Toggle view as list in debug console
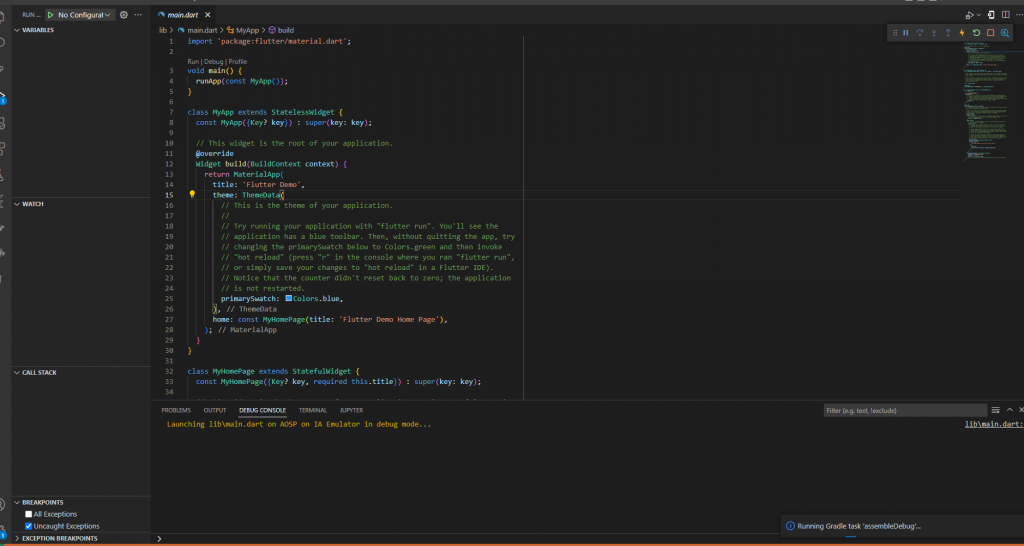The height and width of the screenshot is (546, 1024). (x=995, y=410)
